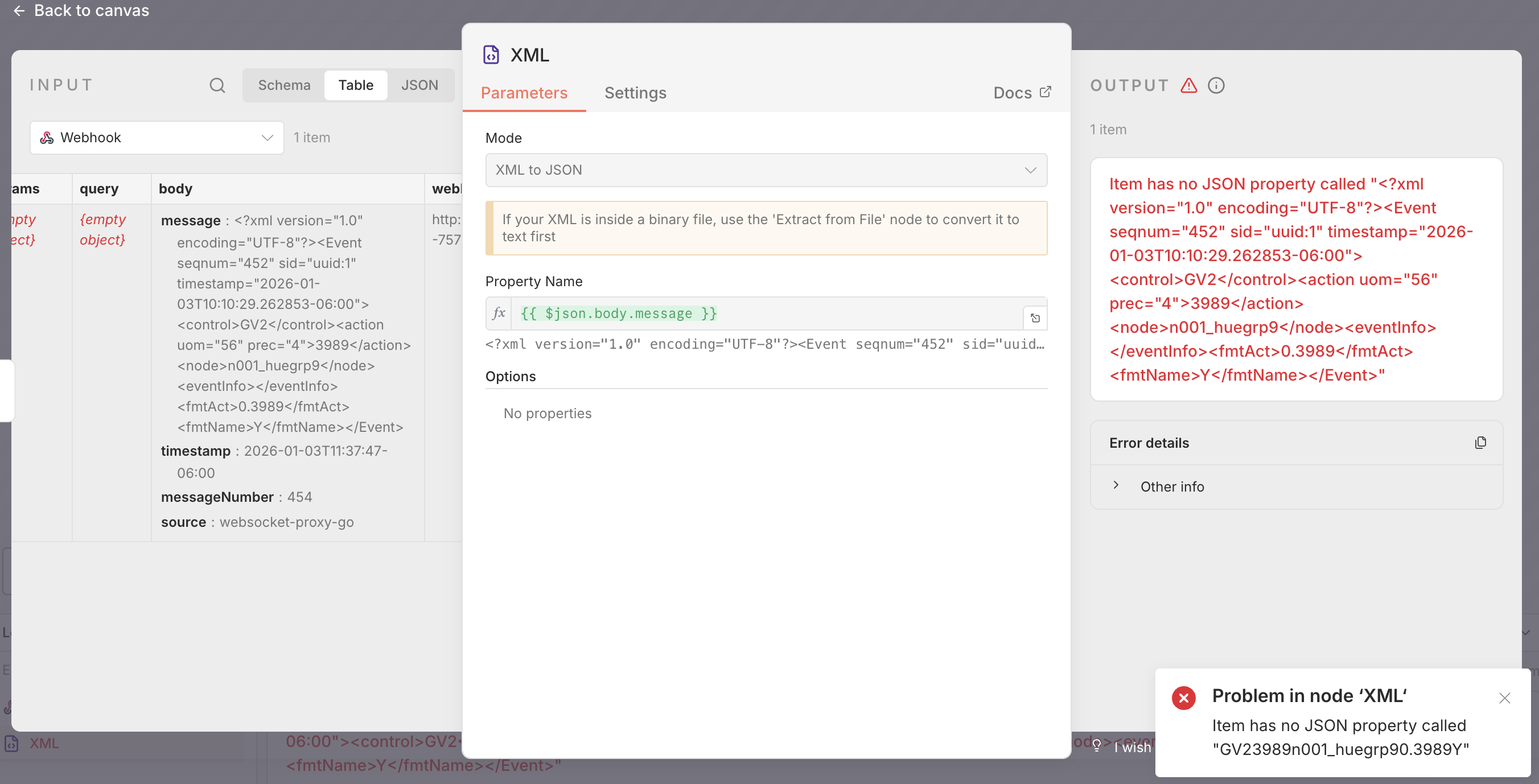This screenshot has width=1539, height=784.
Task: Click the warning triangle beside OUTPUT
Action: [x=1189, y=85]
